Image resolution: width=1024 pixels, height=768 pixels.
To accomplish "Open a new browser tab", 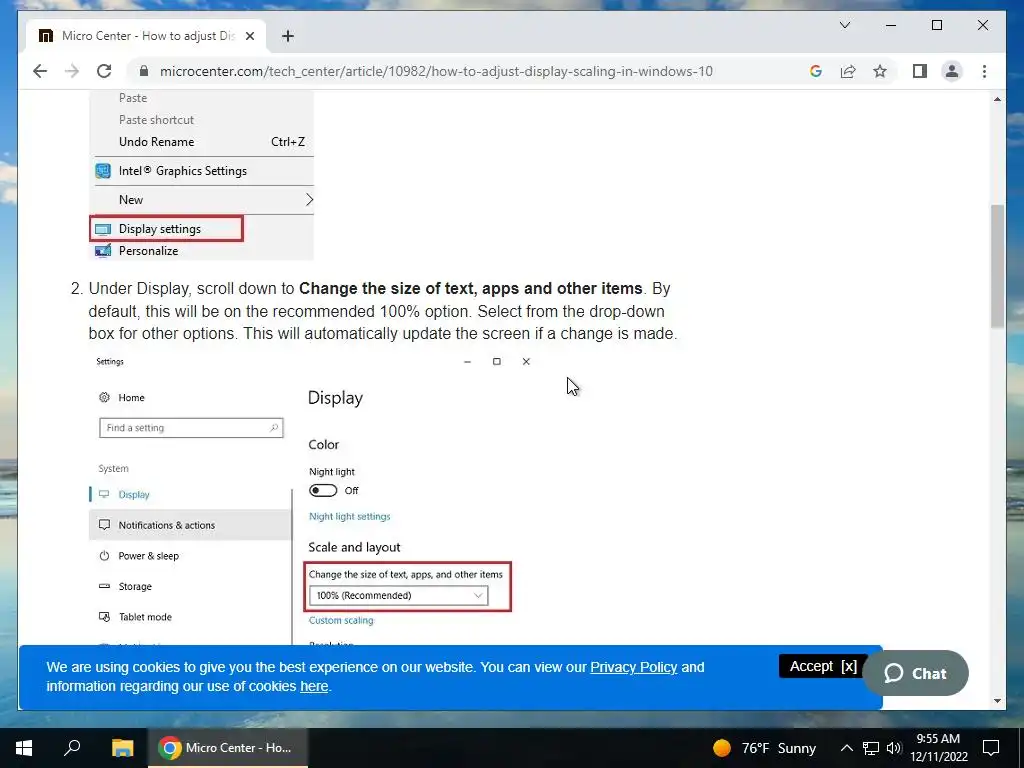I will [x=288, y=36].
